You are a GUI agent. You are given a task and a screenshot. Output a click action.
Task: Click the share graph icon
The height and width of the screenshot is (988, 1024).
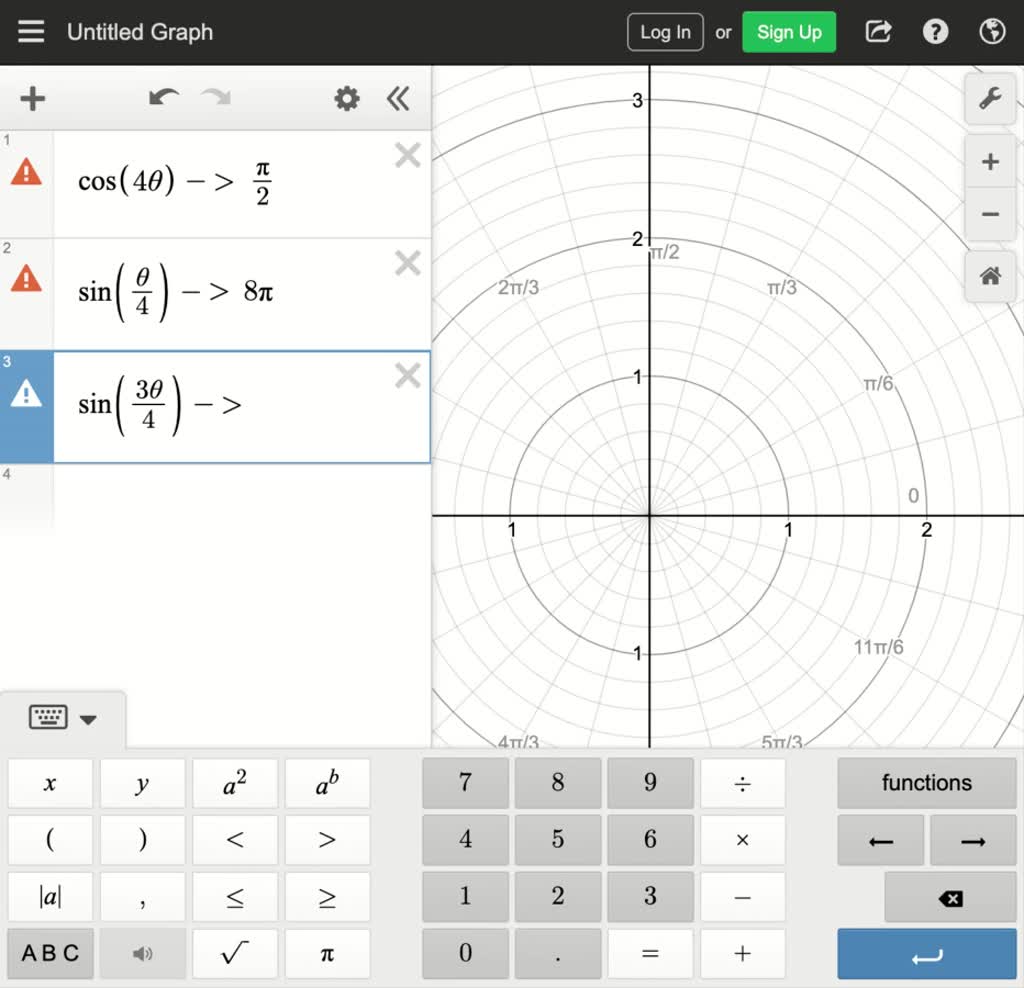[x=878, y=32]
